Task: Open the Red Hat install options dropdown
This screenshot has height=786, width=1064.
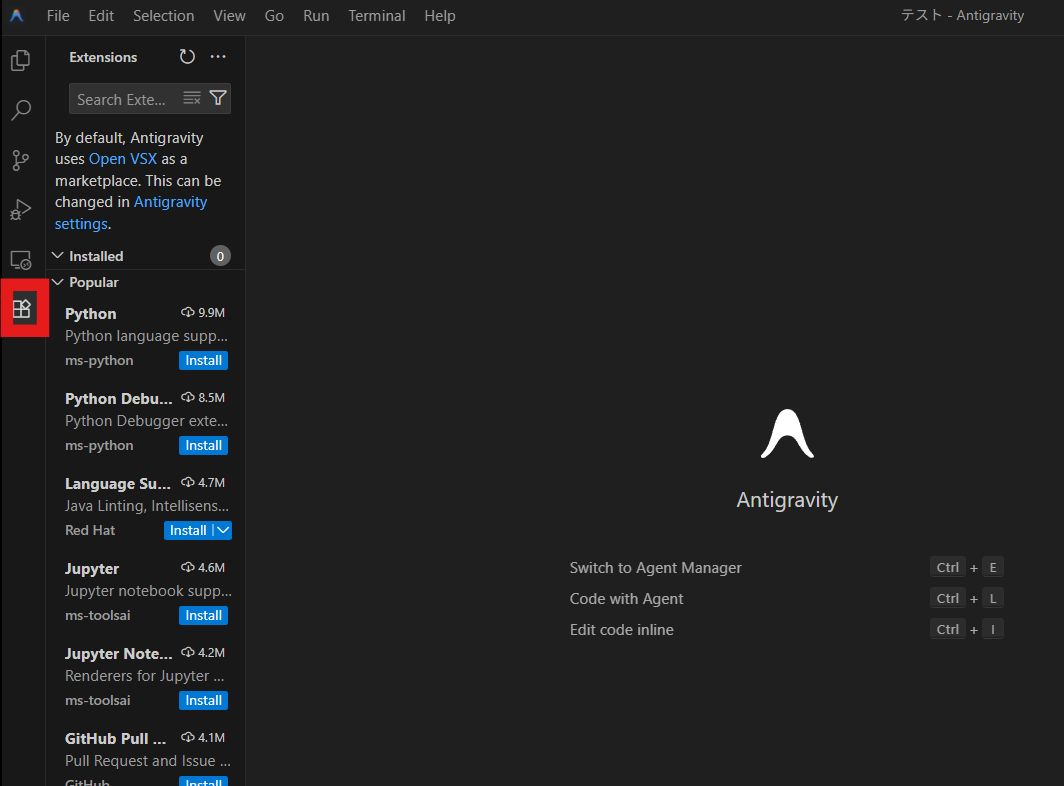Action: click(221, 530)
